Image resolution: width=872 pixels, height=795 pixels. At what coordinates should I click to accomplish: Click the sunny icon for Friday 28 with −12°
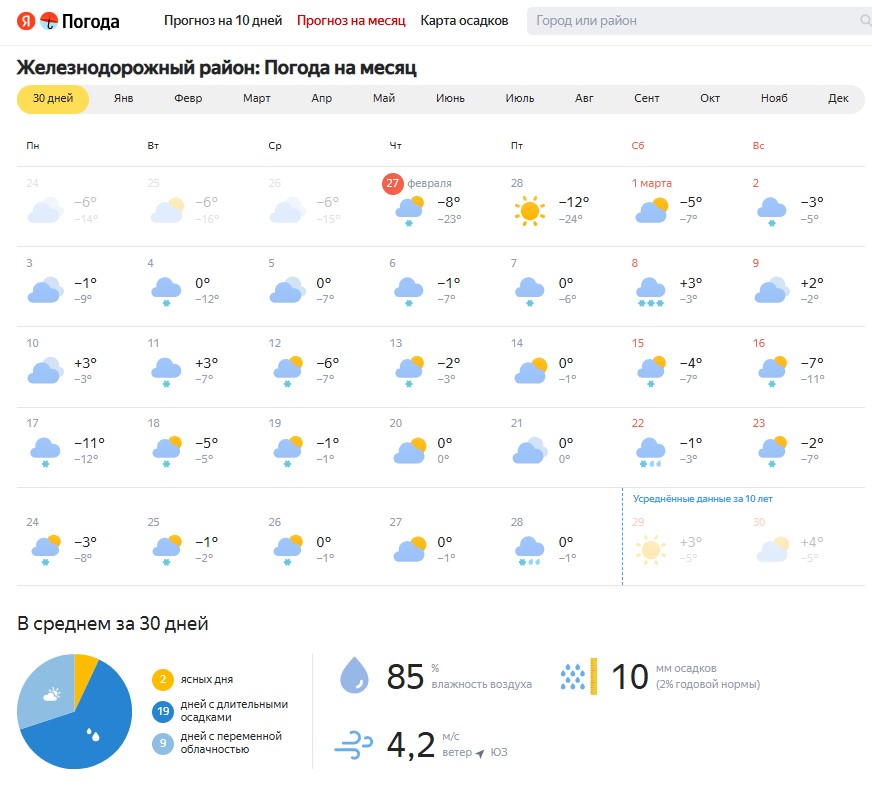click(x=529, y=211)
